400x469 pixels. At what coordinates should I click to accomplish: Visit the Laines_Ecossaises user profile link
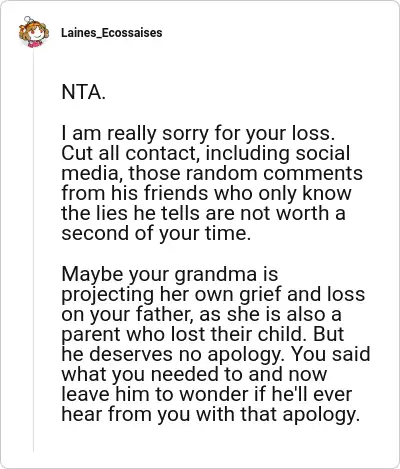112,33
